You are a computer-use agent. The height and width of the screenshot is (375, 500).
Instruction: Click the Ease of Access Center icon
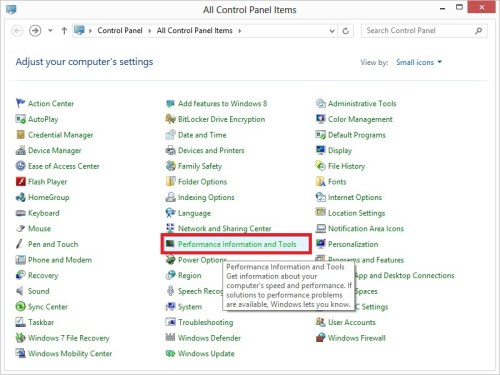click(x=20, y=166)
